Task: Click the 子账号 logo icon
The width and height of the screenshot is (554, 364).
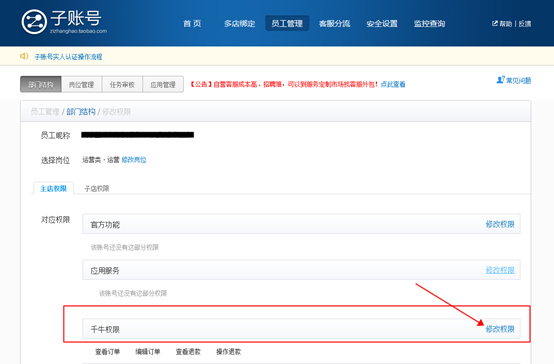Action: coord(34,22)
